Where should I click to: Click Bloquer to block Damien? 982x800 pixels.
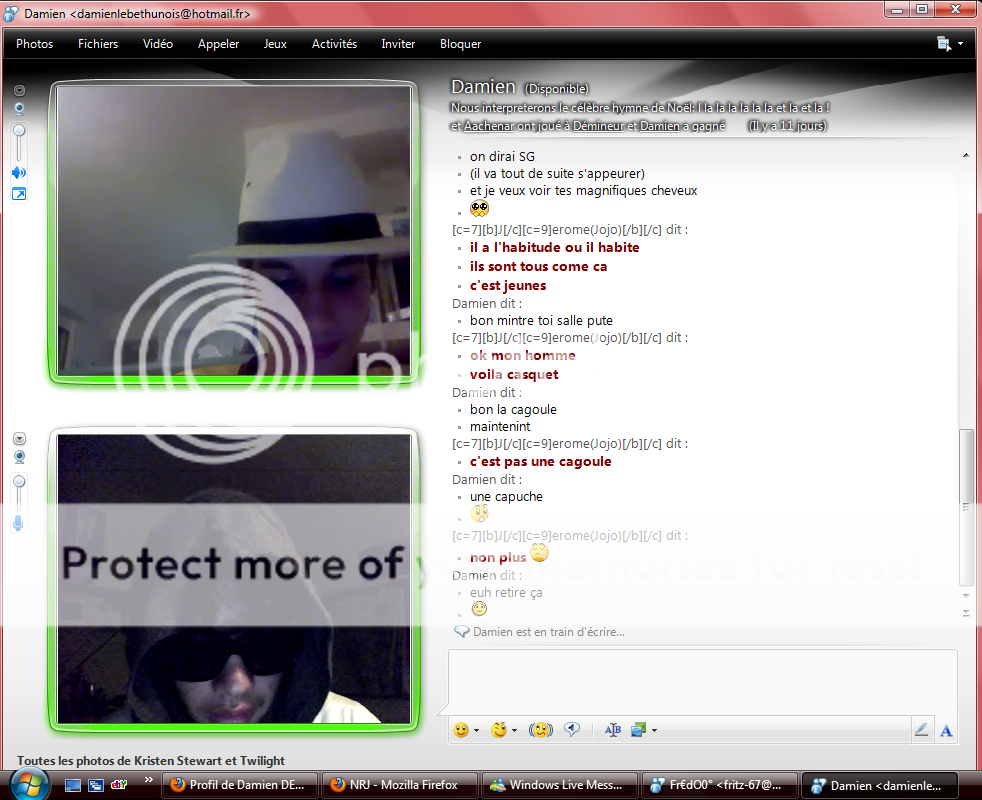point(460,44)
